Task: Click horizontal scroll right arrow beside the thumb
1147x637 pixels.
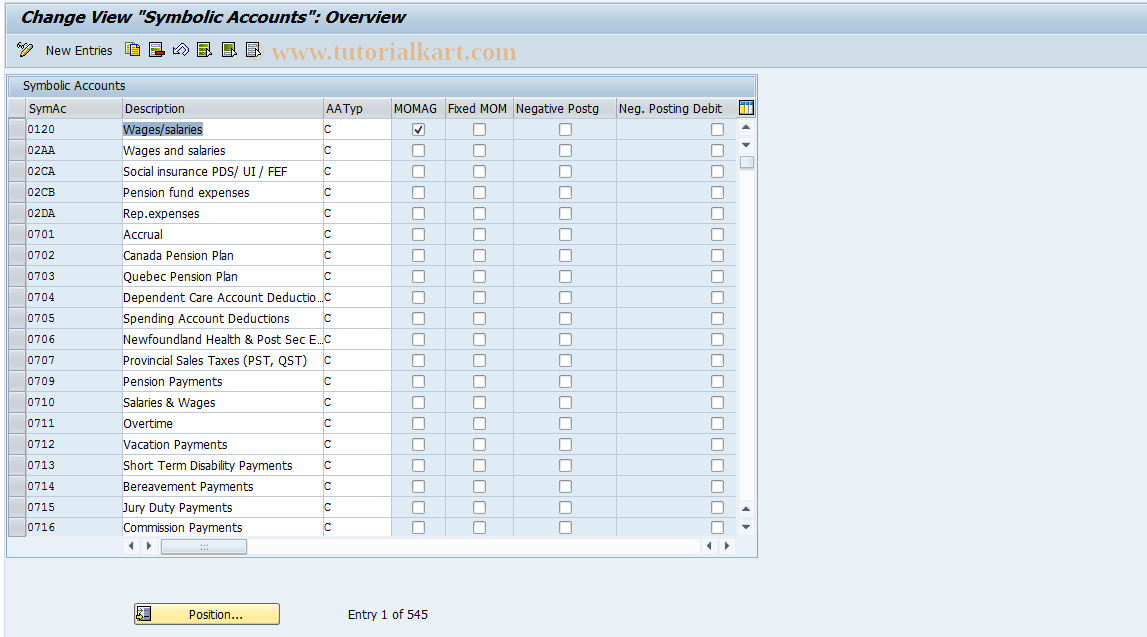Action: (149, 546)
